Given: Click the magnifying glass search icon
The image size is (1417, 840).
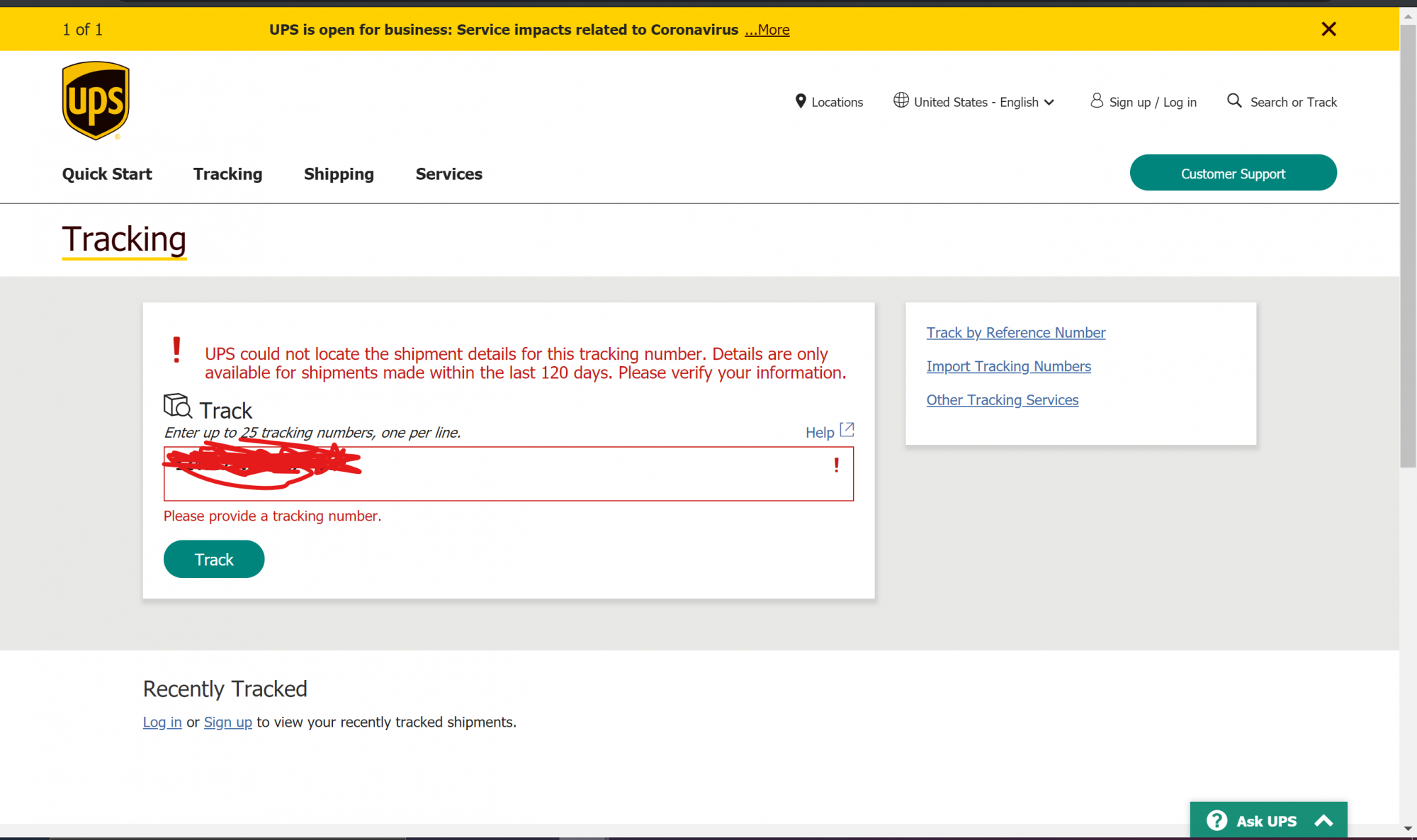Looking at the screenshot, I should (x=1234, y=101).
